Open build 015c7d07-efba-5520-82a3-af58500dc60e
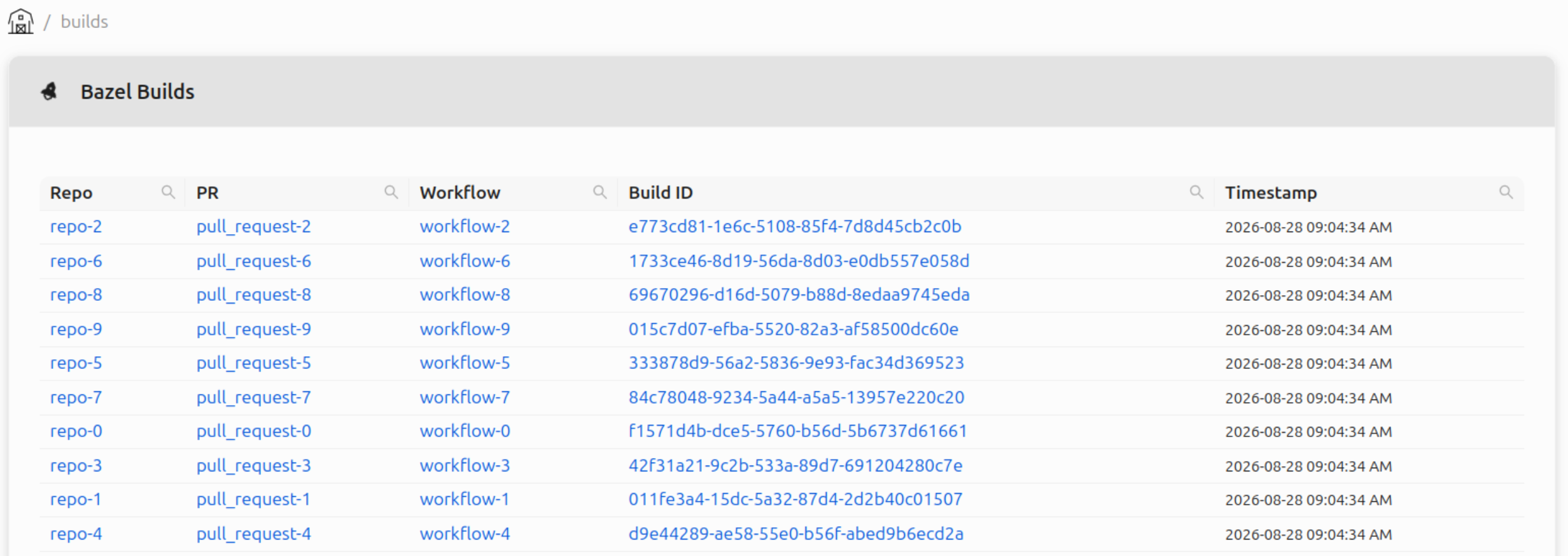Viewport: 1568px width, 556px height. (794, 329)
